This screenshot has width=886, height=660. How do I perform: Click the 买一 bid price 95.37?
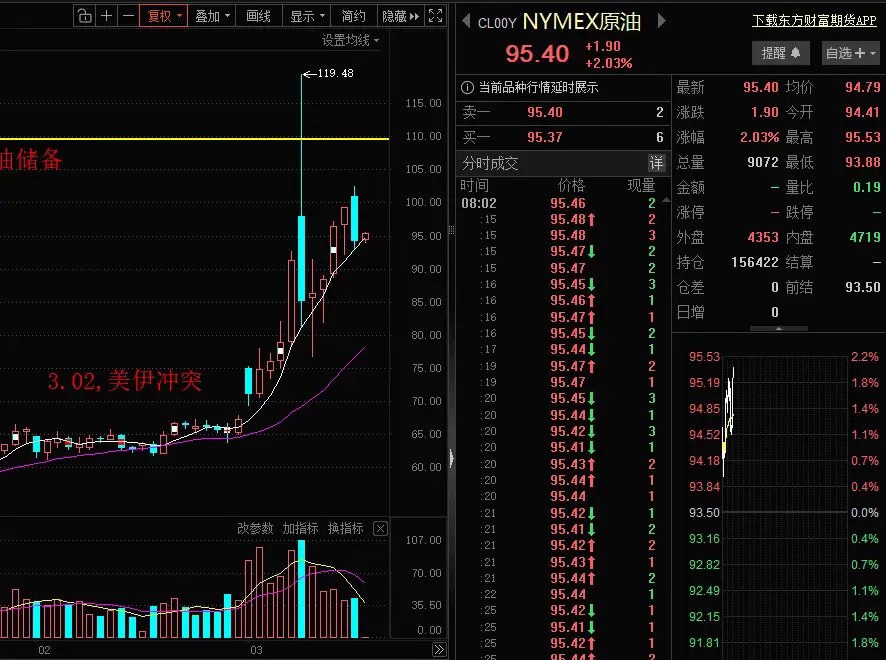pyautogui.click(x=545, y=137)
